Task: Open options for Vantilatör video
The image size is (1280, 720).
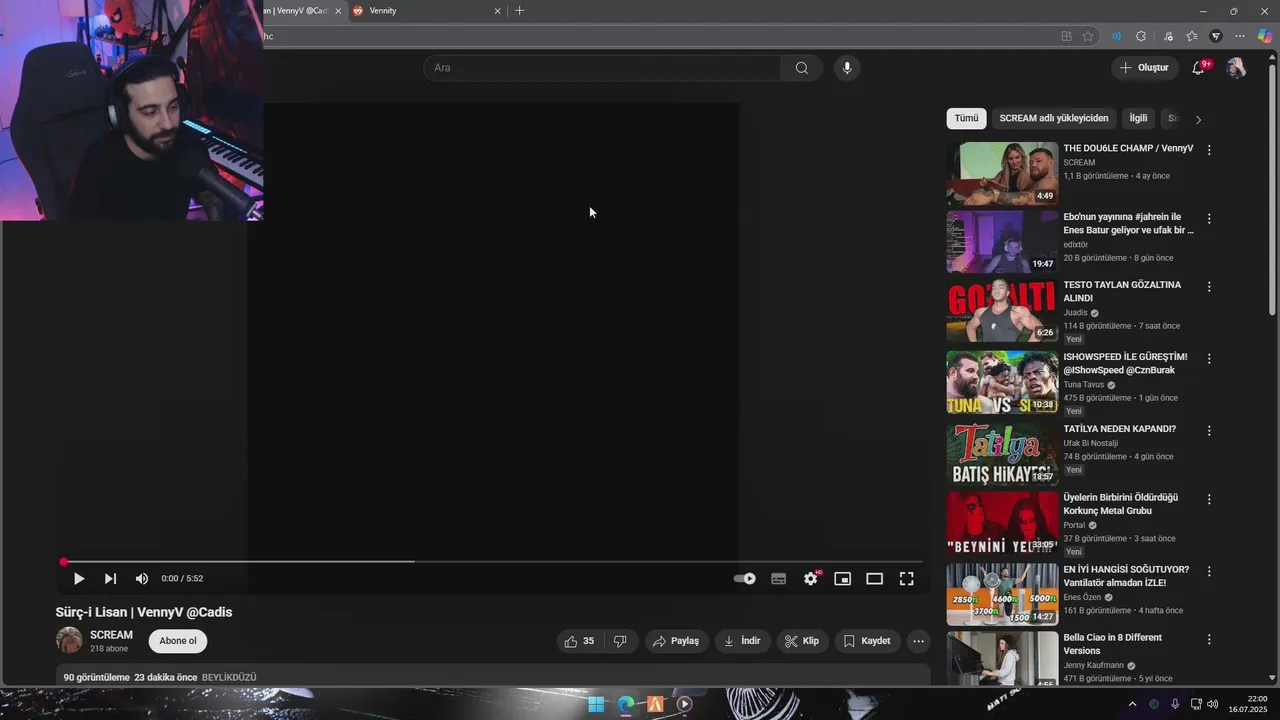Action: click(x=1209, y=571)
